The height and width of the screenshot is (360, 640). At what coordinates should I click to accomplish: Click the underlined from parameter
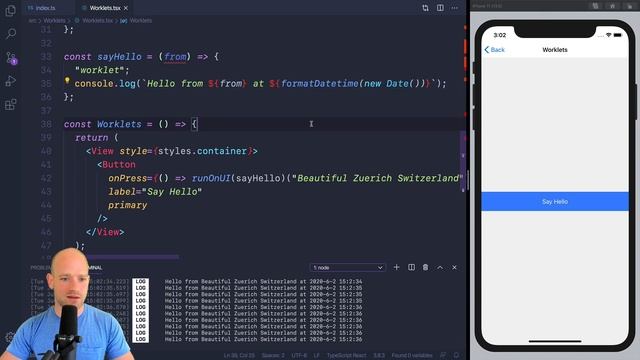pos(175,57)
